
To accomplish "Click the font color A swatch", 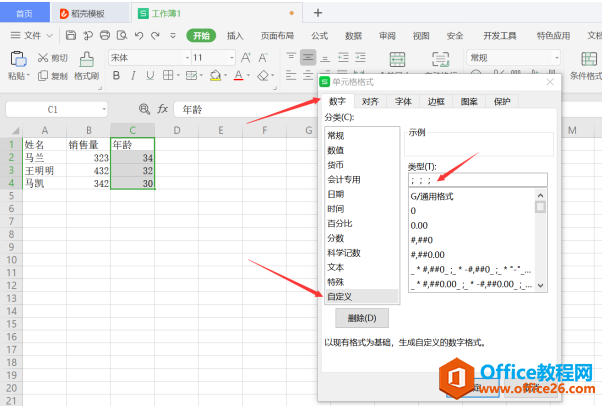I will pos(240,76).
